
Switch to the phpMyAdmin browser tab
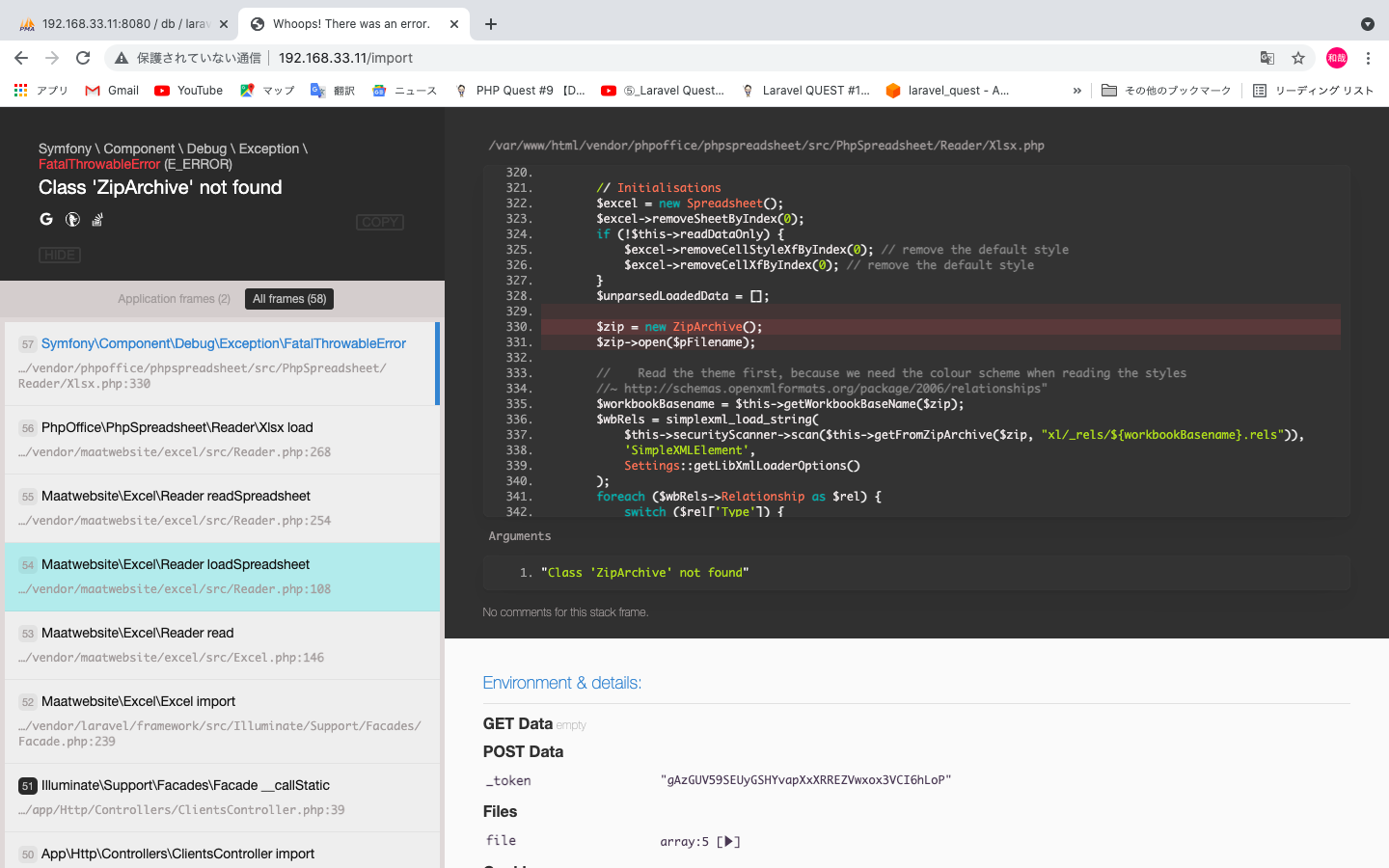pos(125,24)
